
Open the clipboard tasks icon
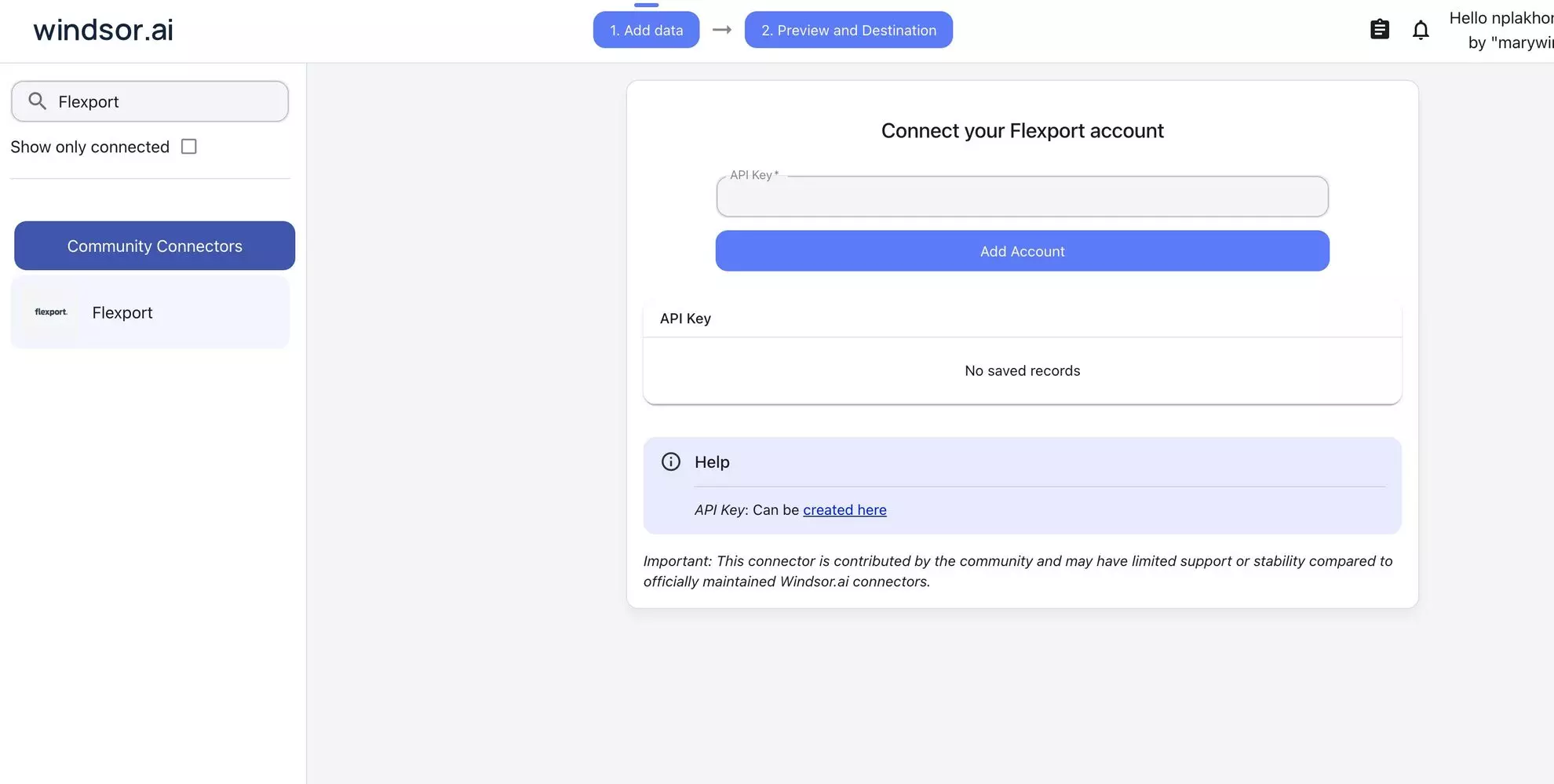coord(1380,29)
